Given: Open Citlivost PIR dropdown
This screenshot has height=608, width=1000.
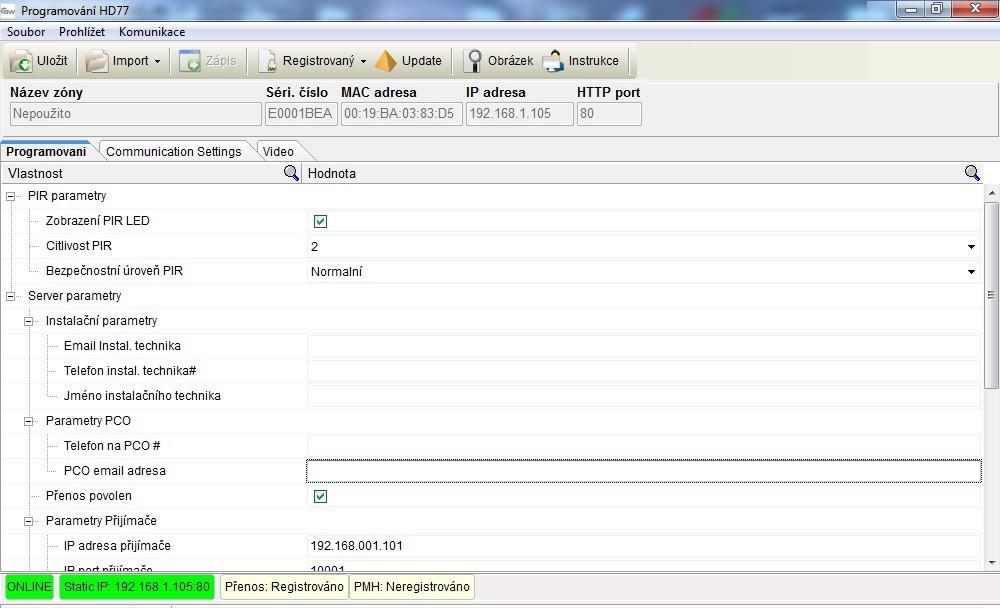Looking at the screenshot, I should (x=971, y=247).
